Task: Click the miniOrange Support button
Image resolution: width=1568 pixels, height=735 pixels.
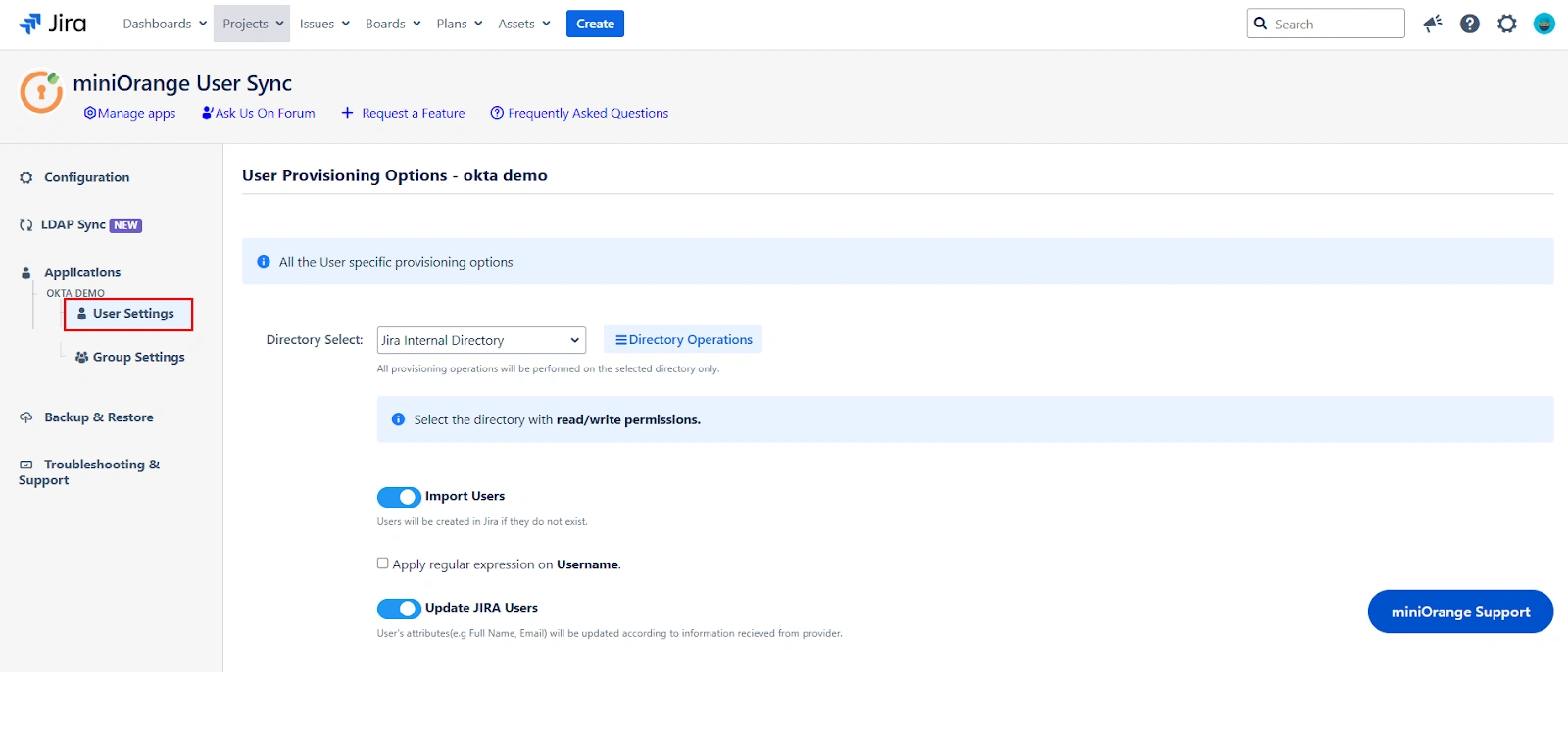Action: tap(1460, 612)
